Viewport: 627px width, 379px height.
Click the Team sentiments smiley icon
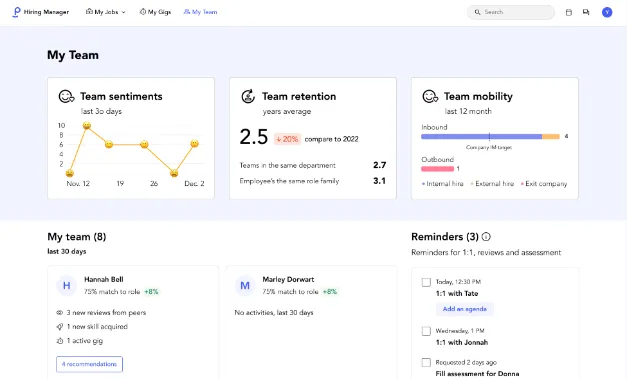tap(66, 96)
